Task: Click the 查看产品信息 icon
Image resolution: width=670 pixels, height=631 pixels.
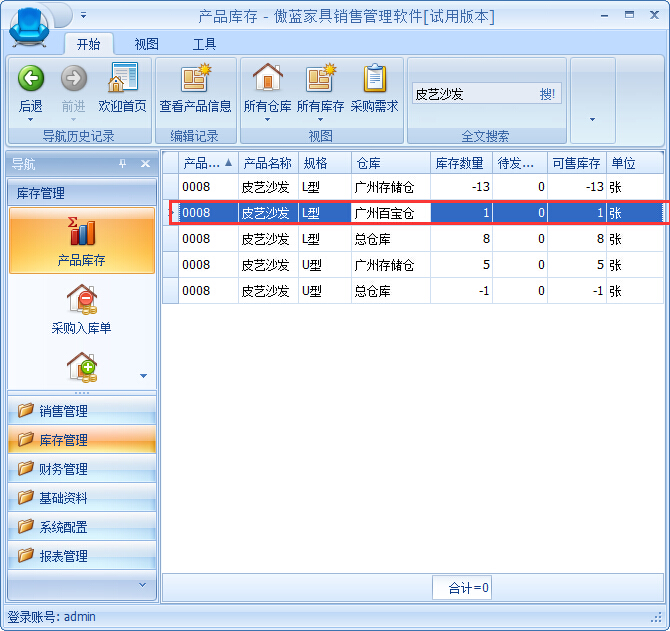Action: [195, 80]
